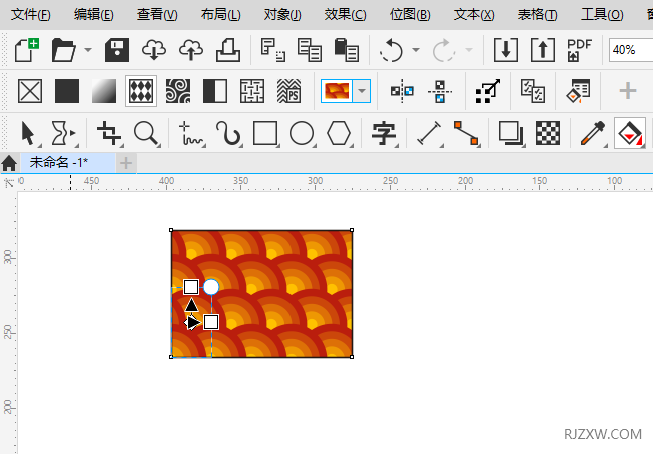Switch to 未命名 -1* document tab
This screenshot has width=653, height=454.
pyautogui.click(x=67, y=162)
